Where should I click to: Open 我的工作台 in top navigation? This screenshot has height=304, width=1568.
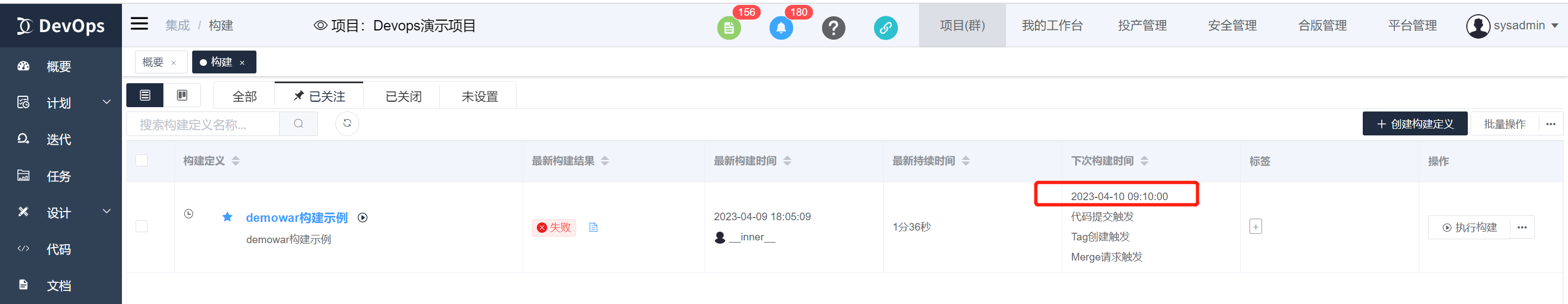(x=1052, y=26)
